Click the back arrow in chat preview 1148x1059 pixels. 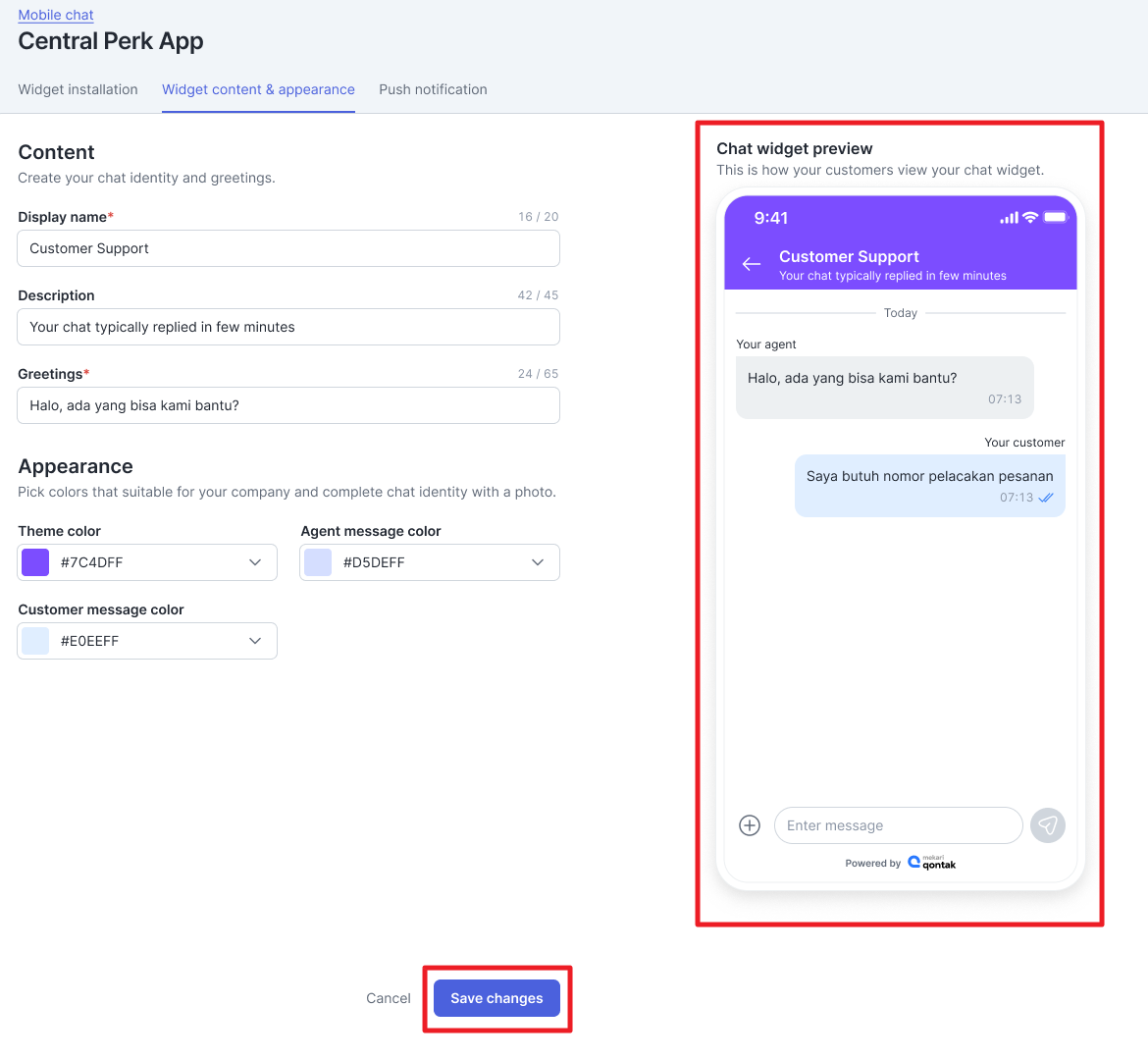click(x=752, y=264)
